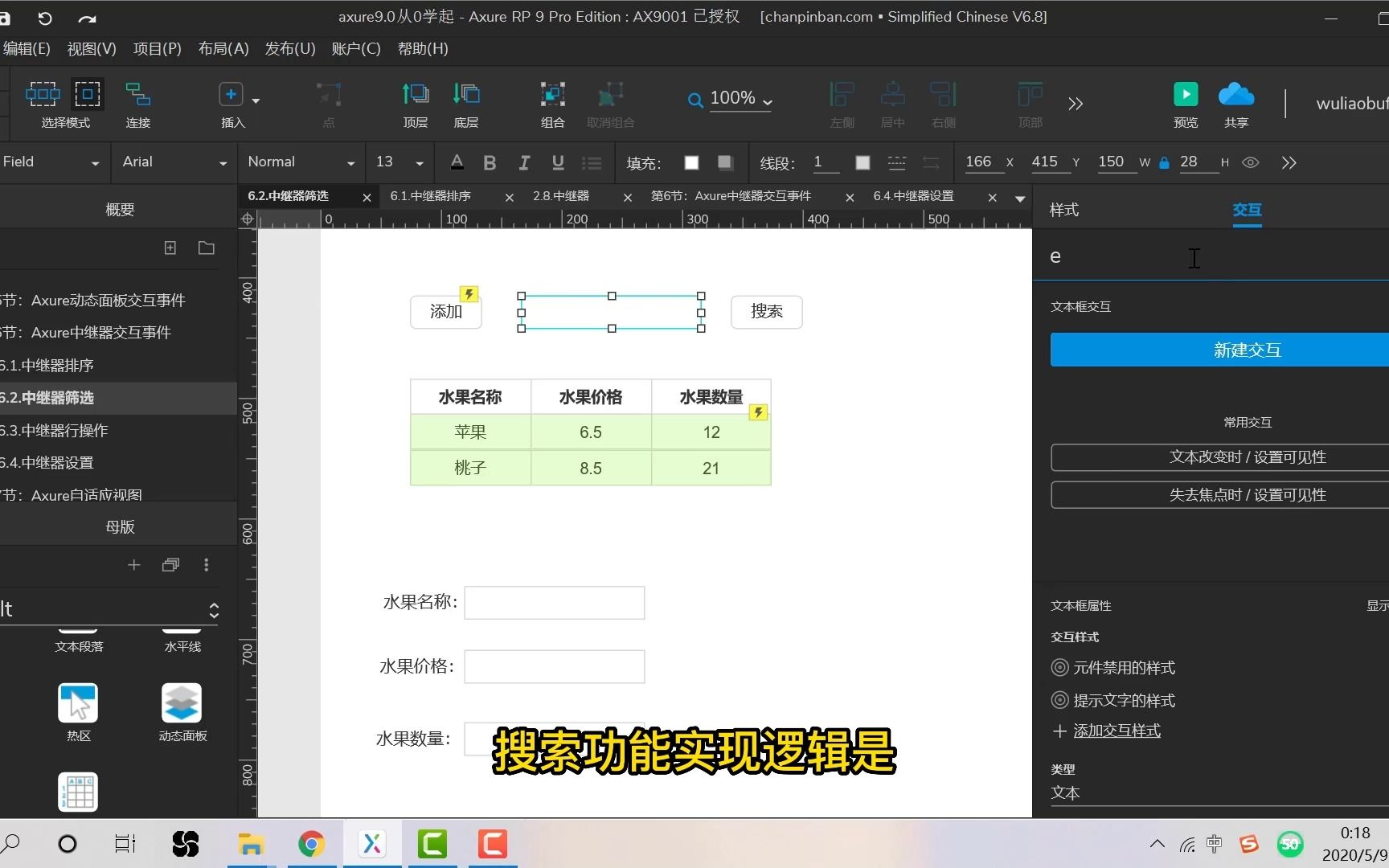1389x868 pixels.
Task: Add a new master with plus icon
Action: coord(134,565)
